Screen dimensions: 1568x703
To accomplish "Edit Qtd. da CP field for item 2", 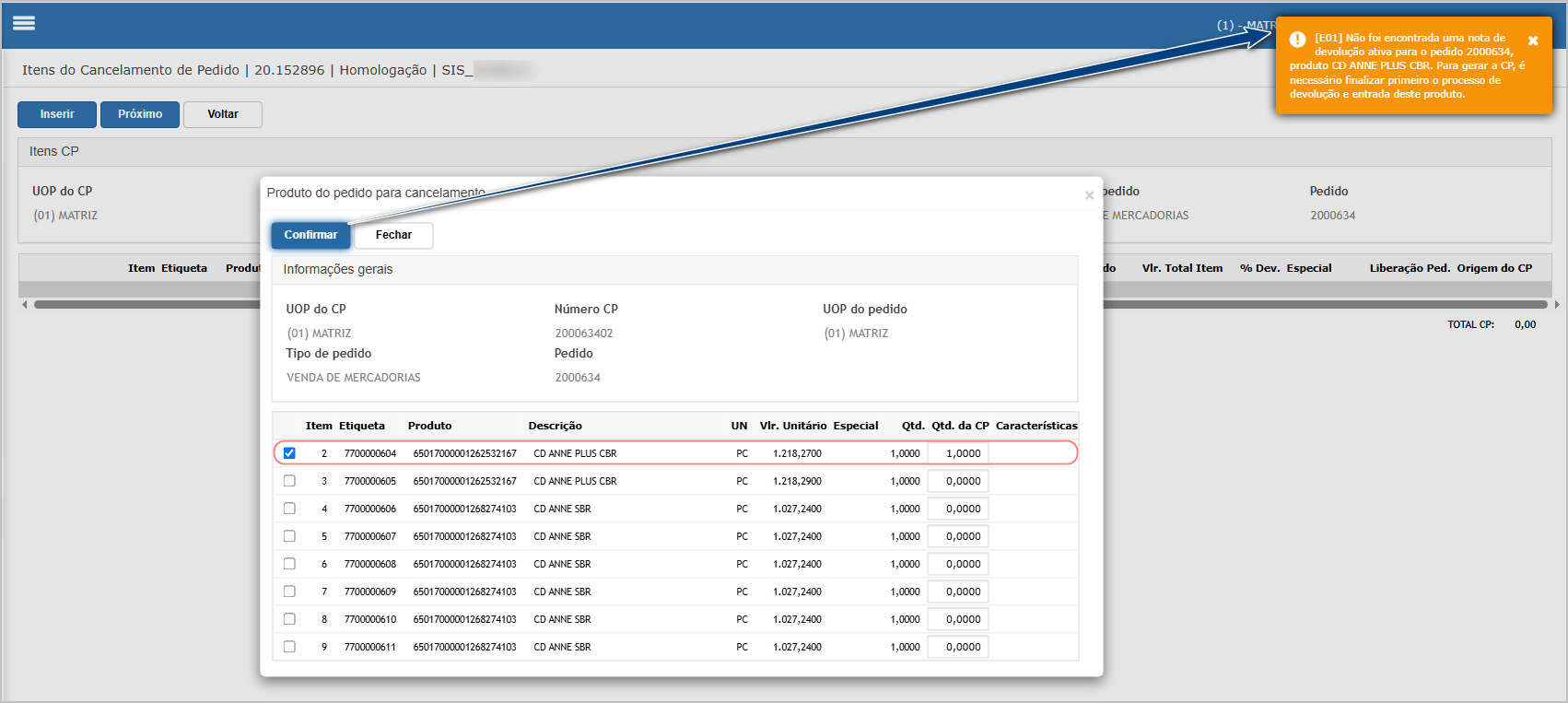I will click(958, 453).
